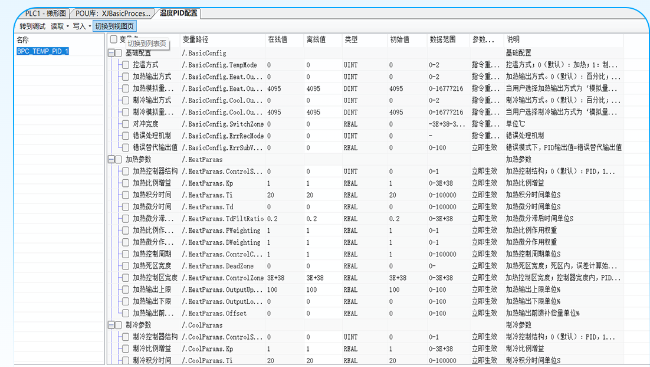Click the 初始值 column header
Viewport: 650px width, 367px height.
click(x=400, y=39)
